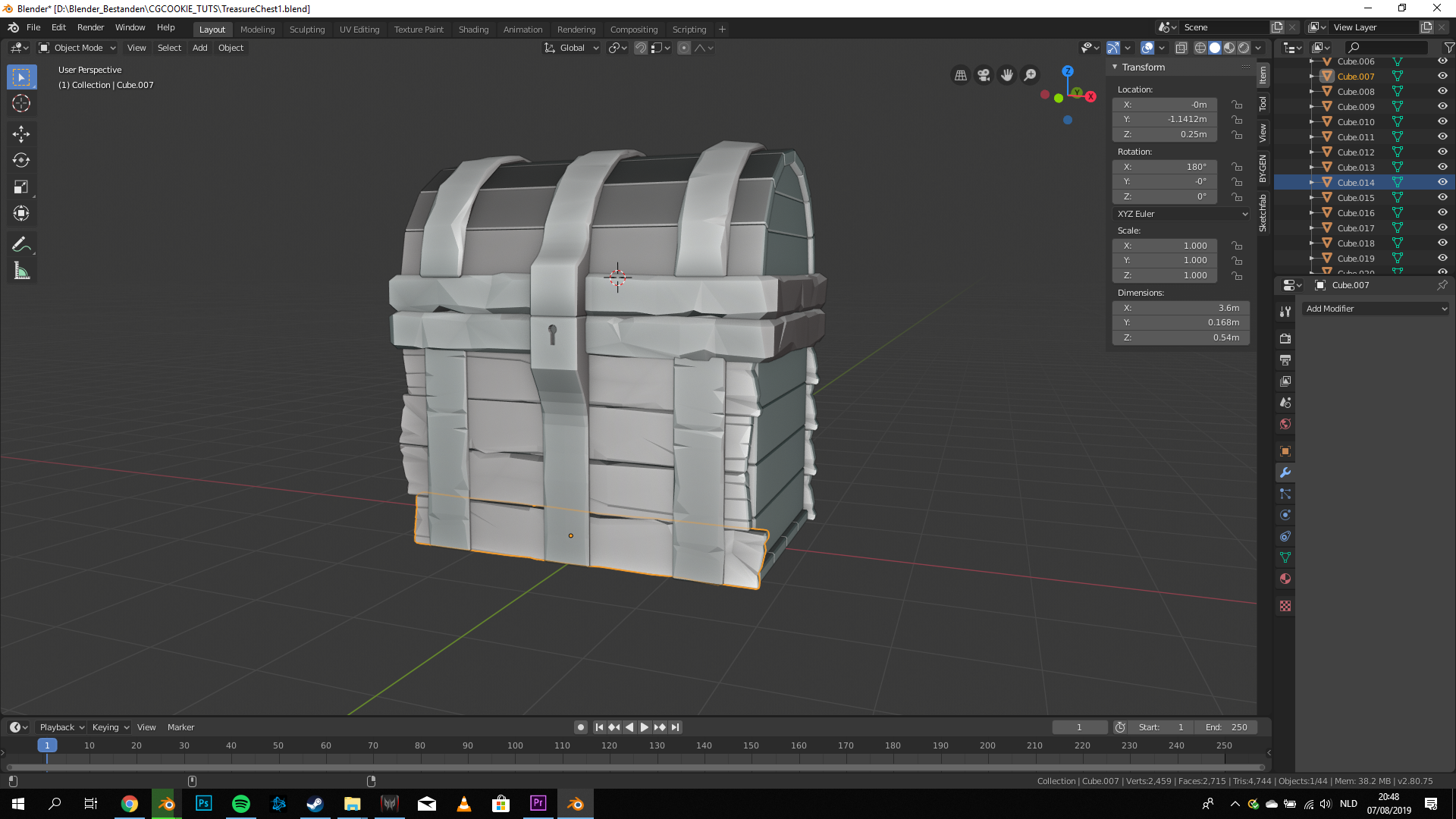Image resolution: width=1456 pixels, height=819 pixels.
Task: Open the Material properties tab
Action: pyautogui.click(x=1285, y=579)
